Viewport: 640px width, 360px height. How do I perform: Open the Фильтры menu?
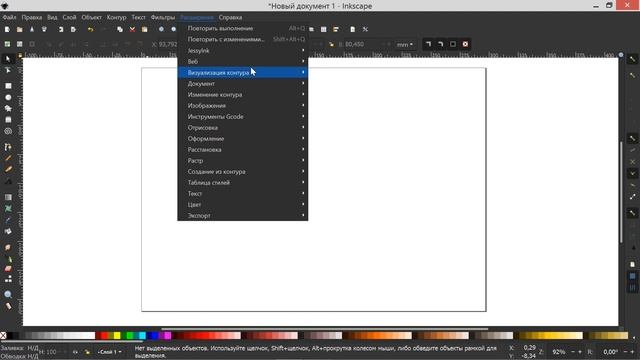[x=162, y=18]
